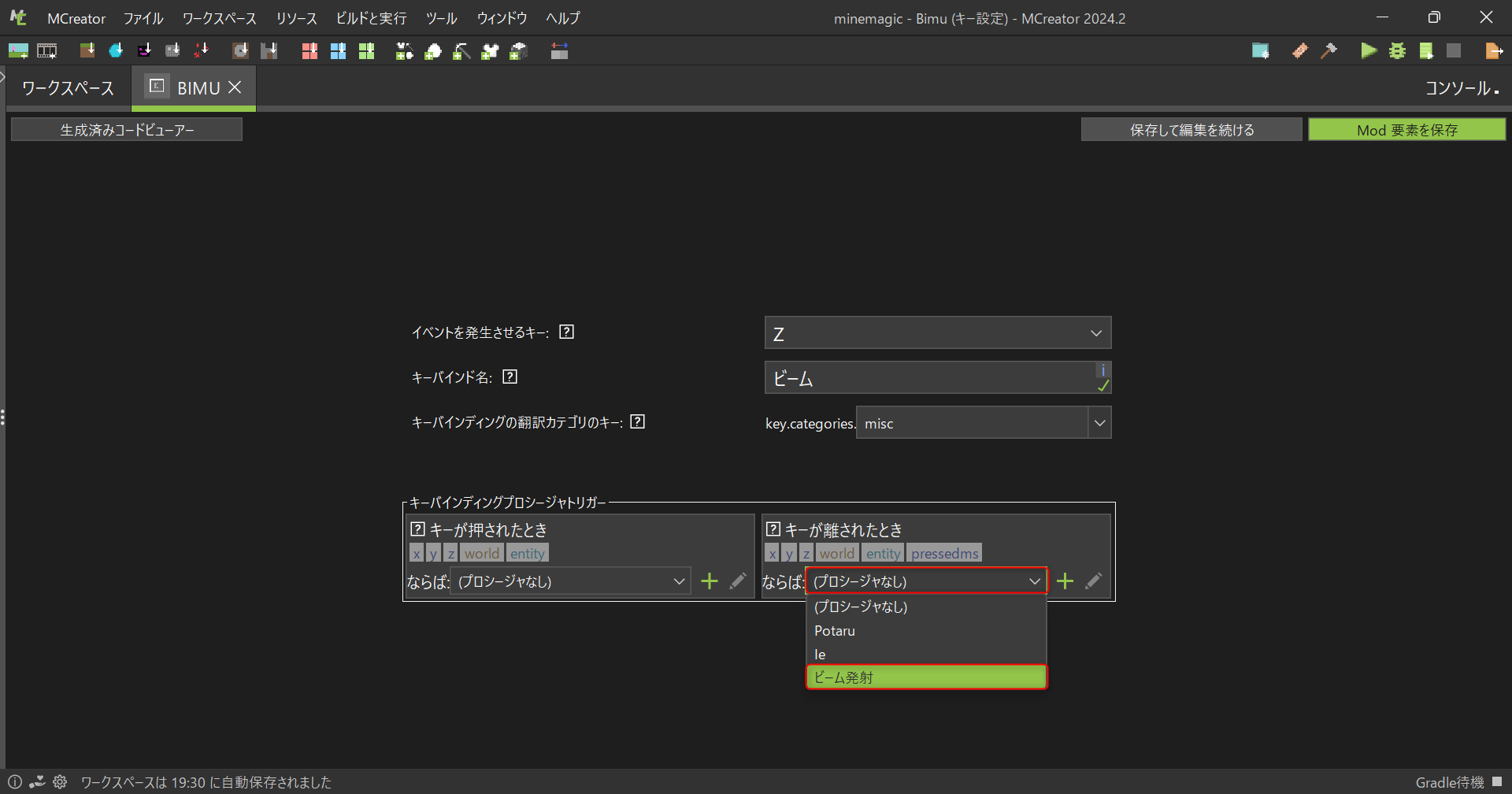The image size is (1512, 794).
Task: Click the create new texture toolbar icon
Action: point(18,51)
